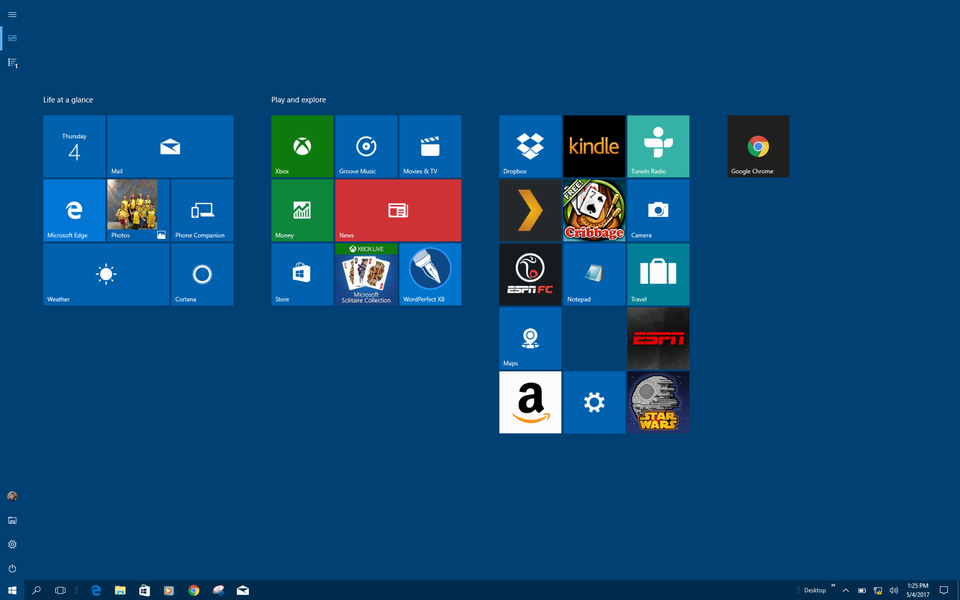Show hidden system tray icons
This screenshot has height=600, width=960.
point(846,590)
